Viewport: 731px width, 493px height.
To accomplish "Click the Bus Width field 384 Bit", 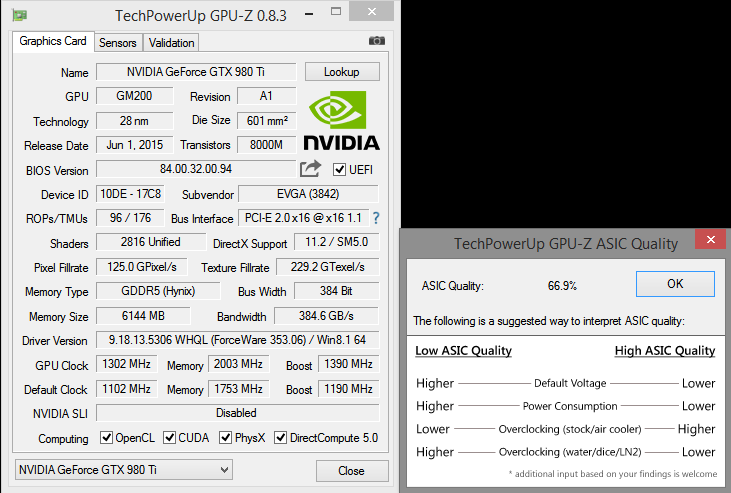I will 337,291.
